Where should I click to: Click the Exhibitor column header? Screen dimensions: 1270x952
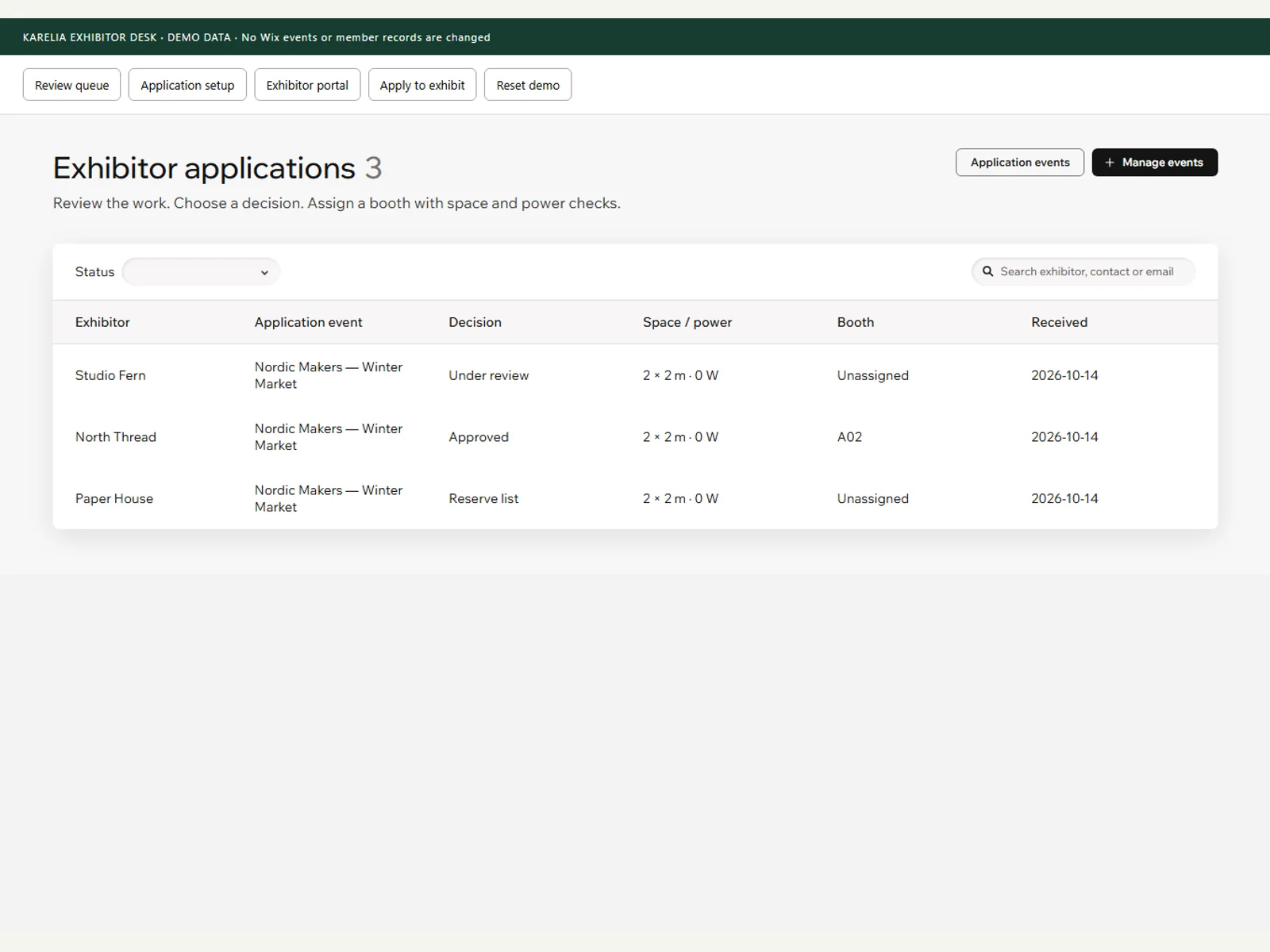(102, 322)
